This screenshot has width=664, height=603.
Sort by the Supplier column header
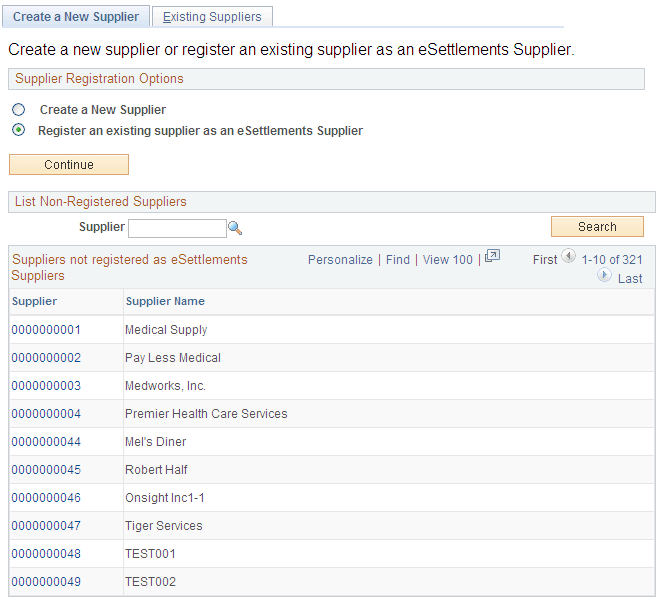coord(34,301)
